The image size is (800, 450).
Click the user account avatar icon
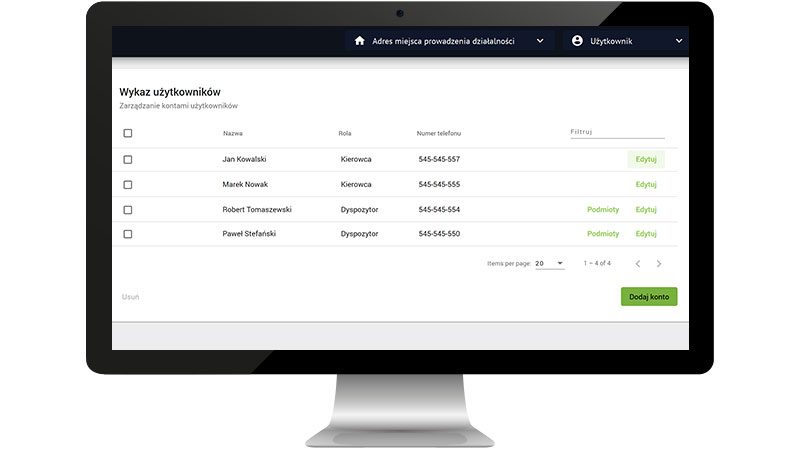click(577, 41)
